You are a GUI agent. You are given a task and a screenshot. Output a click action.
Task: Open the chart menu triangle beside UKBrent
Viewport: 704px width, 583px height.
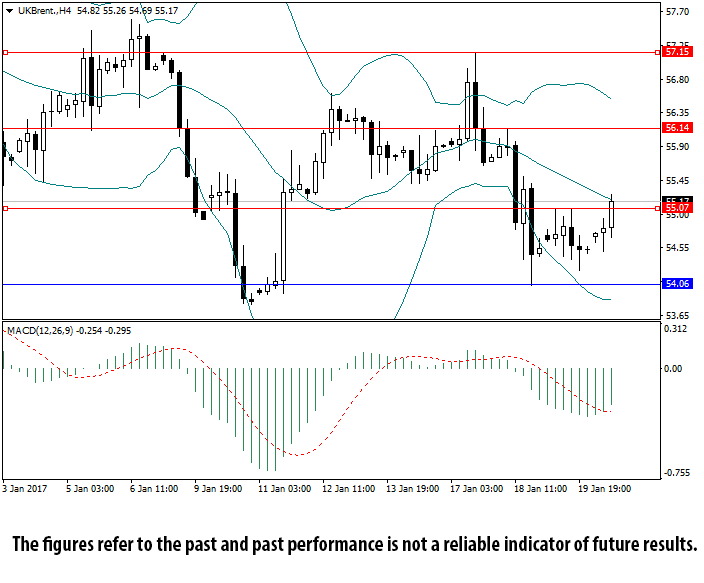click(x=10, y=11)
